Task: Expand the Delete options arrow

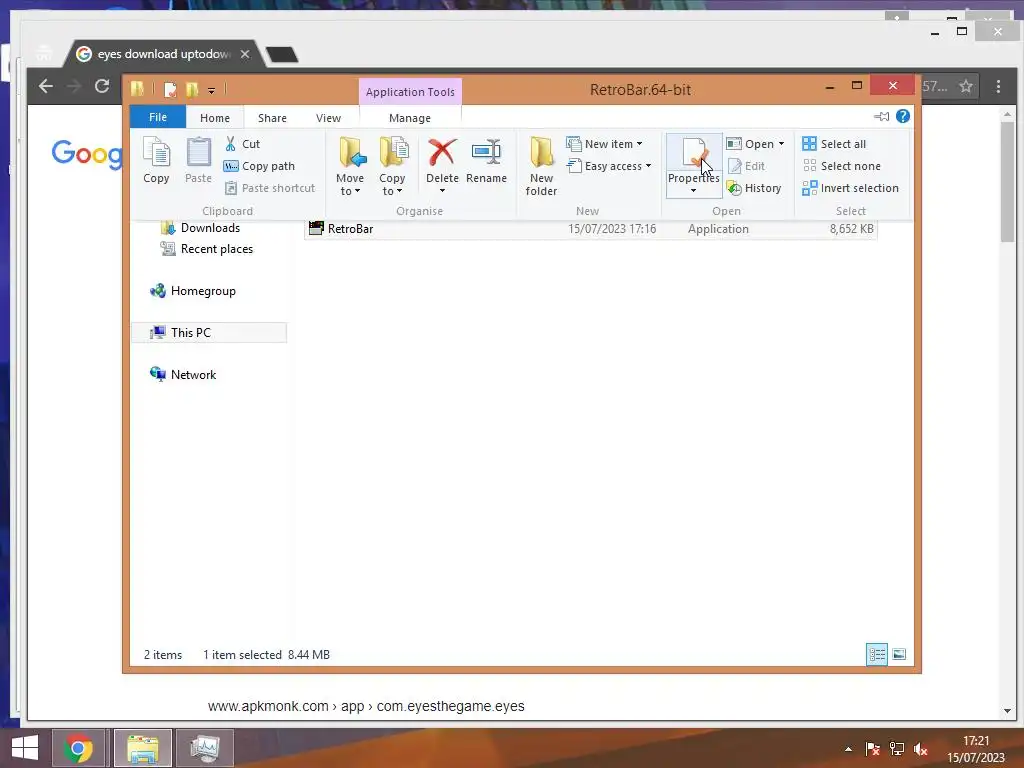Action: click(x=442, y=191)
